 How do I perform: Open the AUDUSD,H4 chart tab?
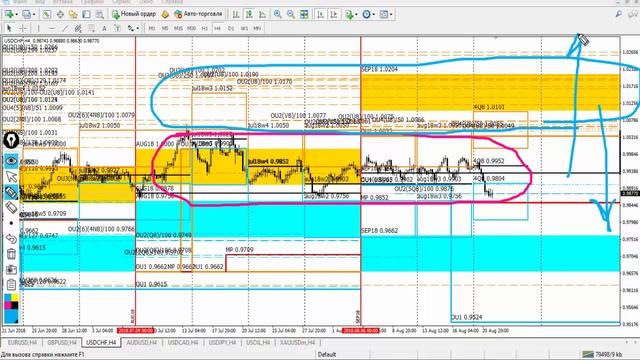coord(142,342)
